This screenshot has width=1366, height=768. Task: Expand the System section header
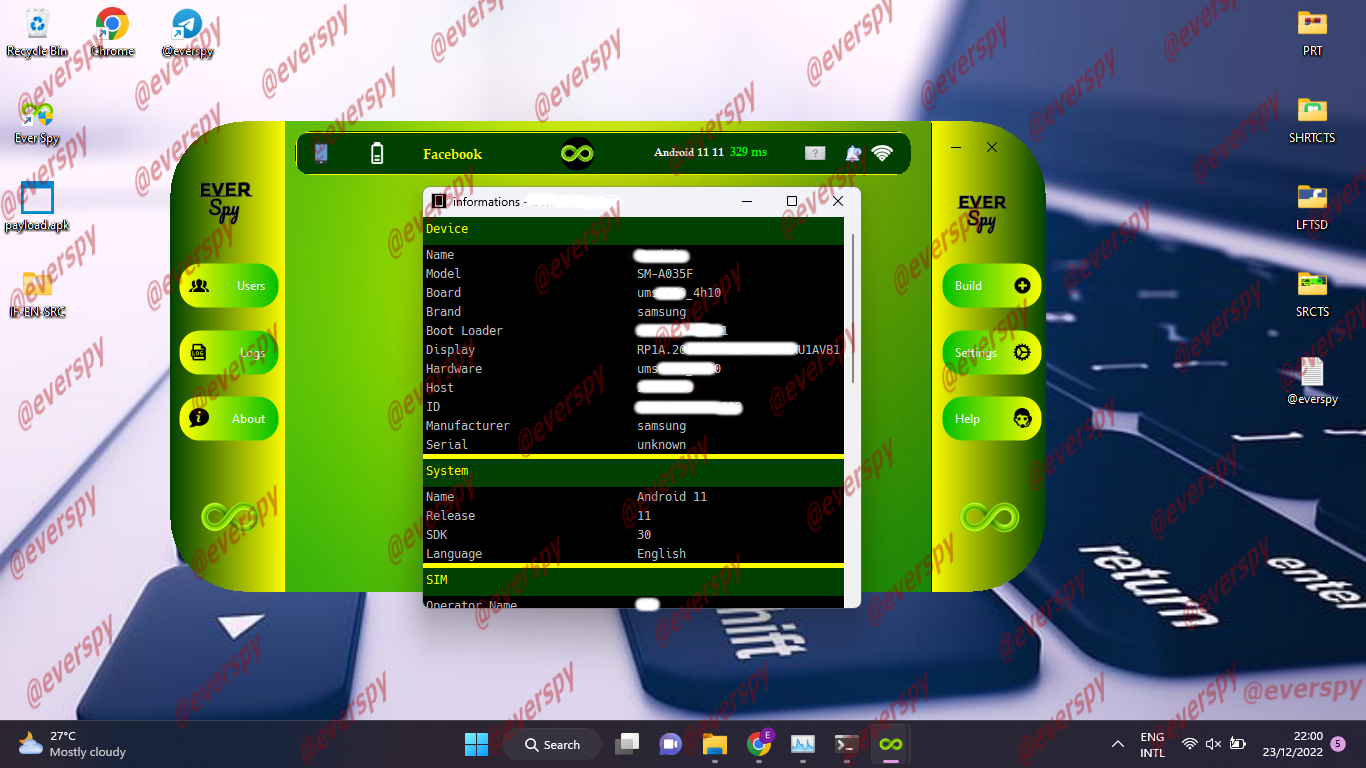point(447,470)
